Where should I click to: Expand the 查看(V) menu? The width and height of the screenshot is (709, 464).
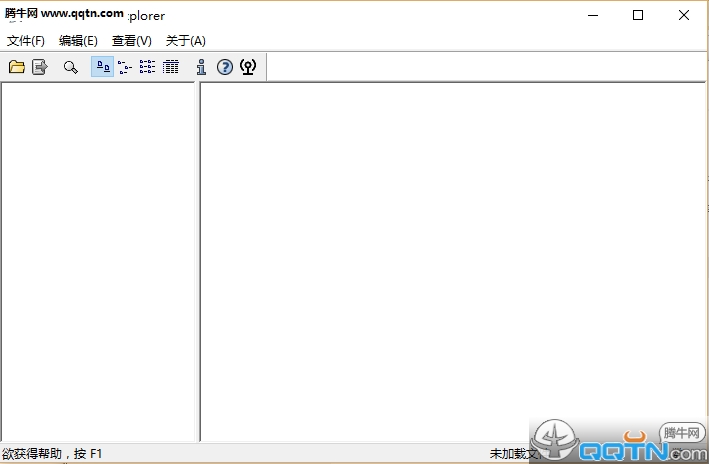(x=132, y=41)
